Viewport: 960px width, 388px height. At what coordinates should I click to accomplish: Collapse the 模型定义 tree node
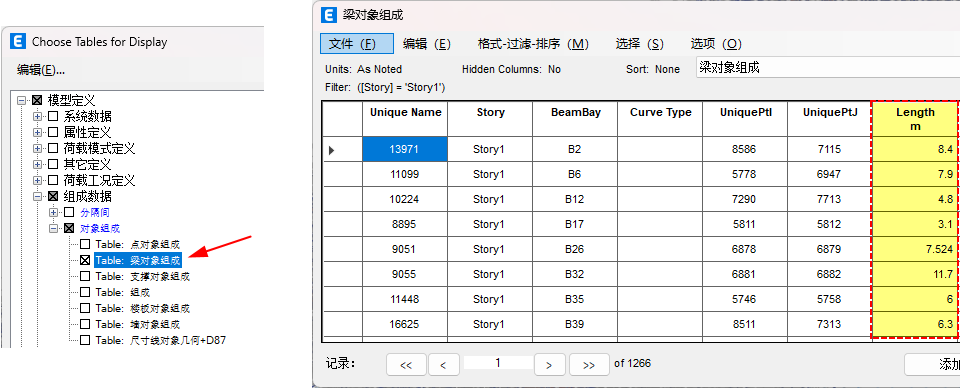point(22,100)
